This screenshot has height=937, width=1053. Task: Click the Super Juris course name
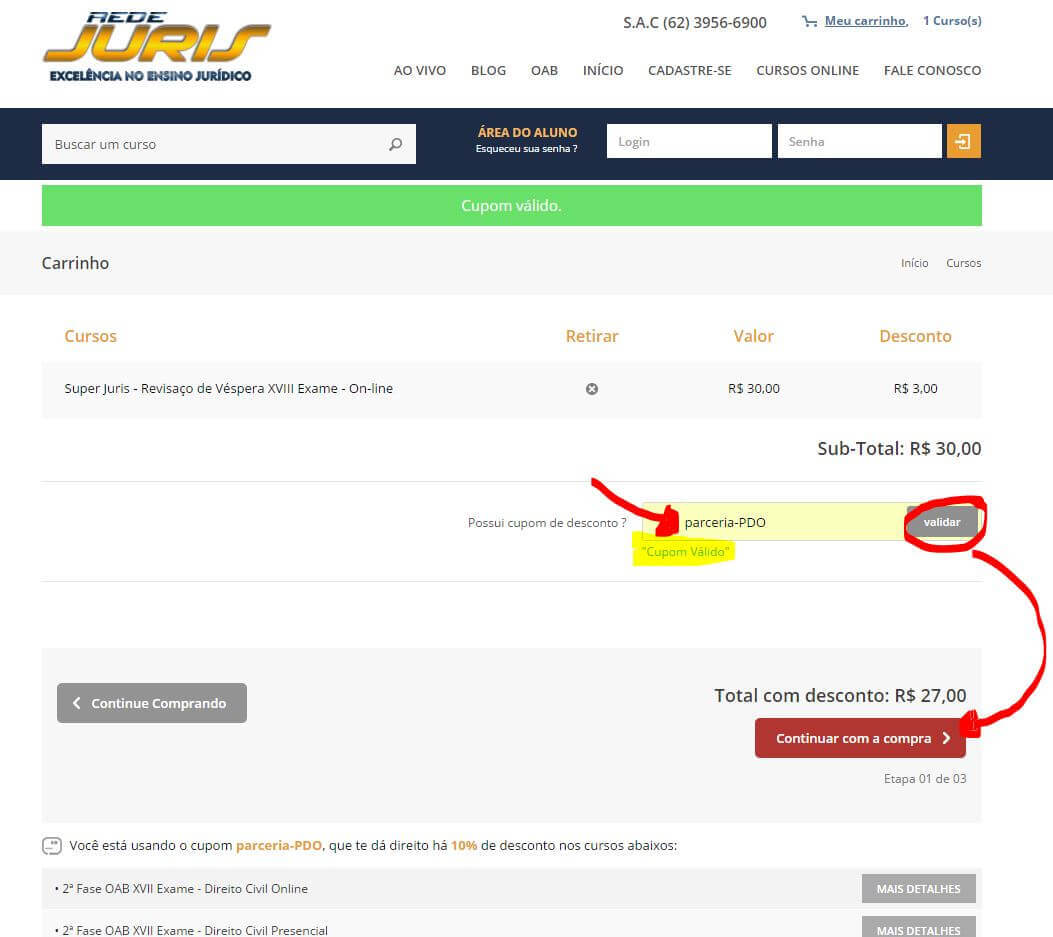(x=228, y=388)
